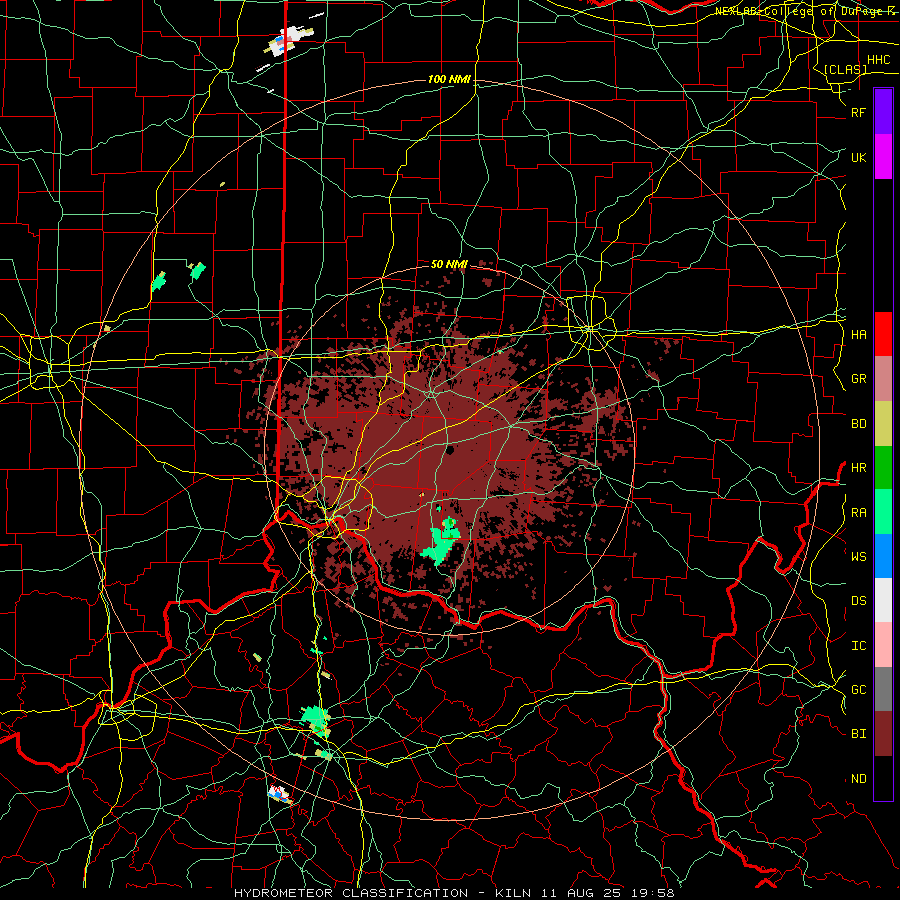Click the HA legend label
Image resolution: width=900 pixels, height=900 pixels.
click(859, 334)
